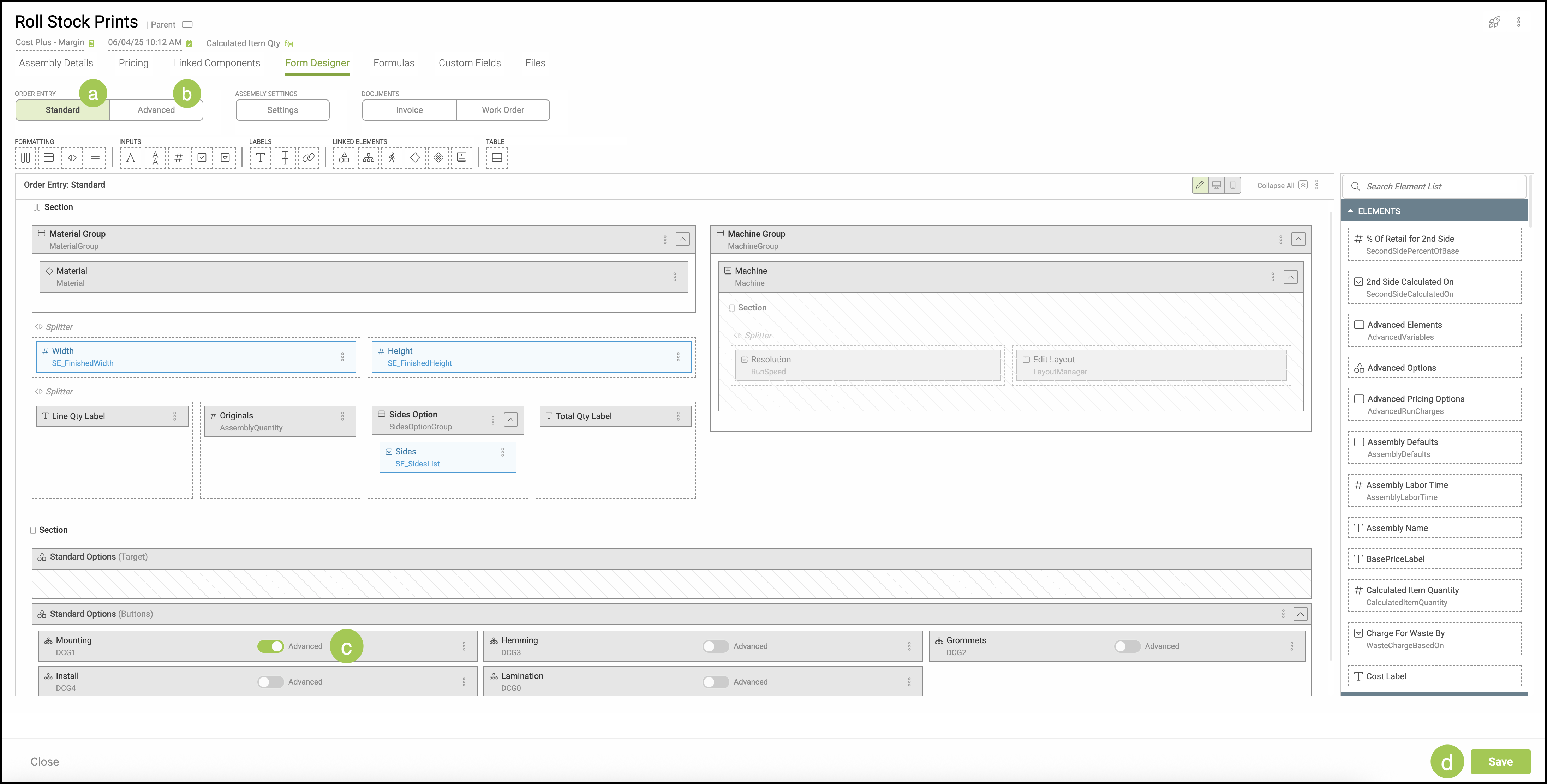Click the number input (#) icon

[178, 158]
